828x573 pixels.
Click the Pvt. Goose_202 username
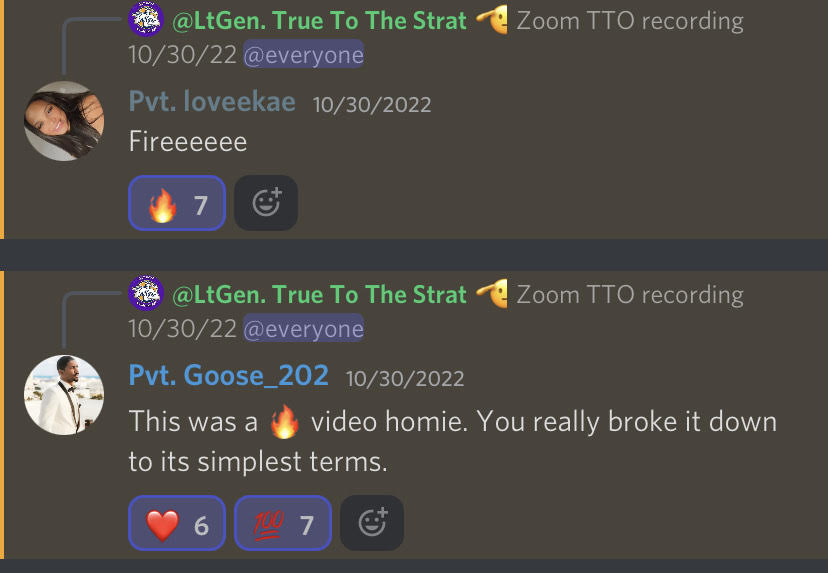click(229, 375)
